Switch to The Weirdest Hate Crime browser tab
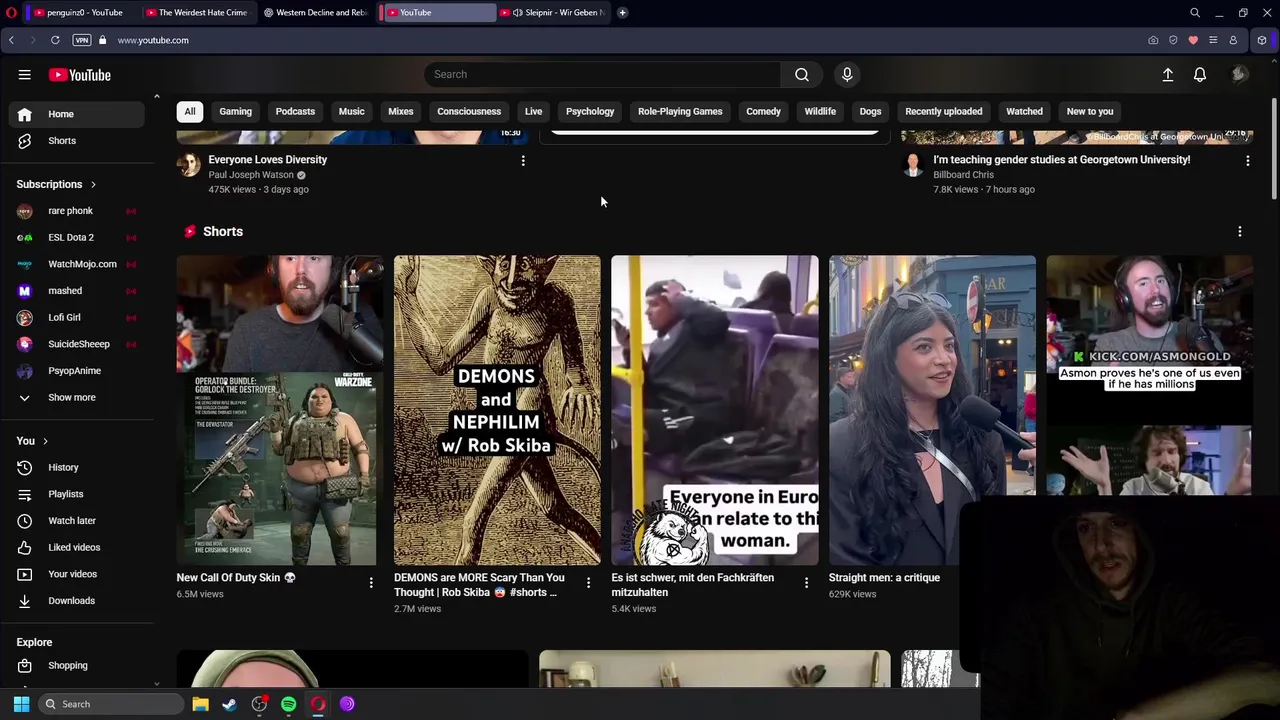This screenshot has width=1280, height=720. (x=196, y=13)
